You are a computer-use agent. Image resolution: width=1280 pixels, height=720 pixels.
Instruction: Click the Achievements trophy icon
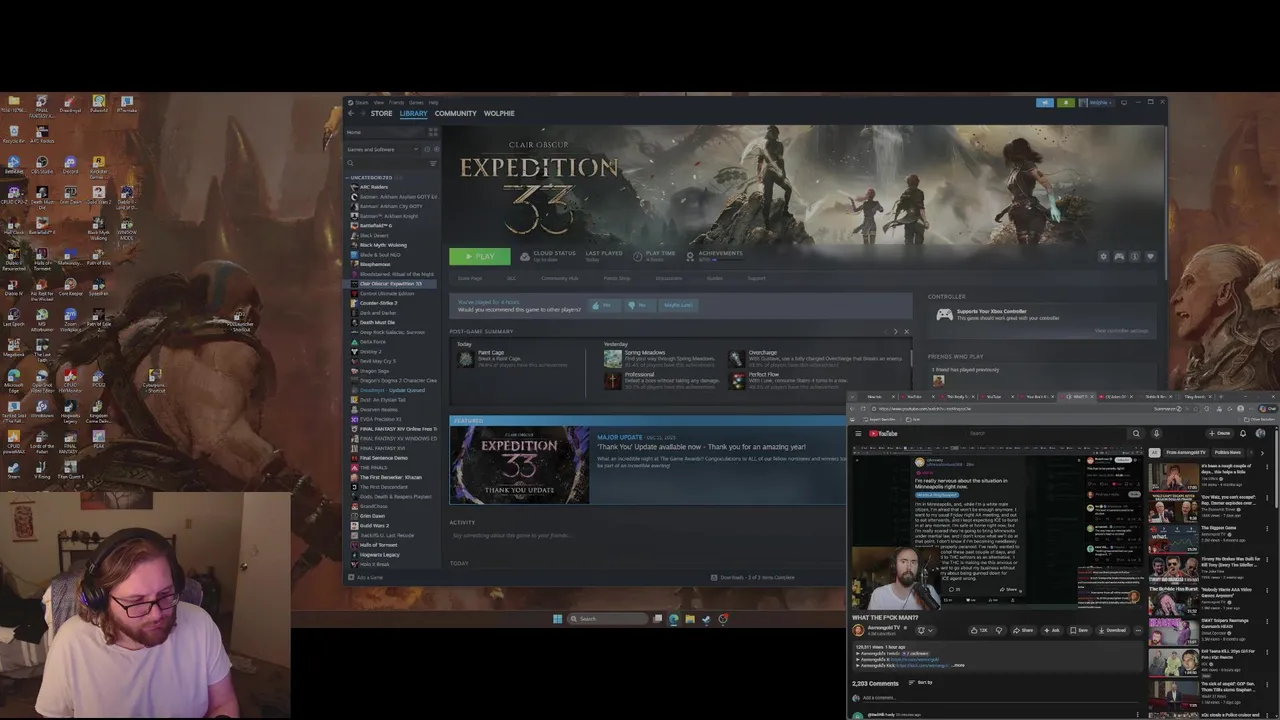[691, 257]
